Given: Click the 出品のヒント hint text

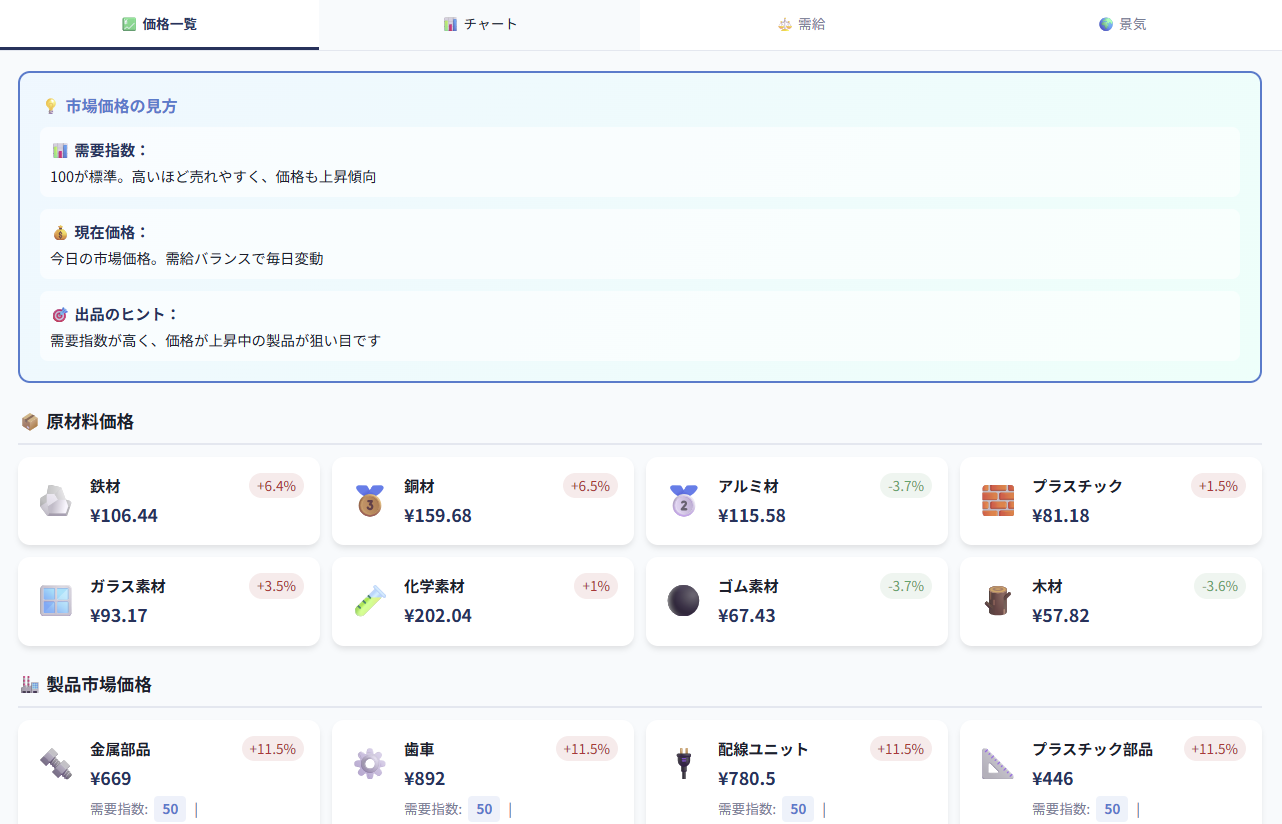Looking at the screenshot, I should pyautogui.click(x=216, y=341).
